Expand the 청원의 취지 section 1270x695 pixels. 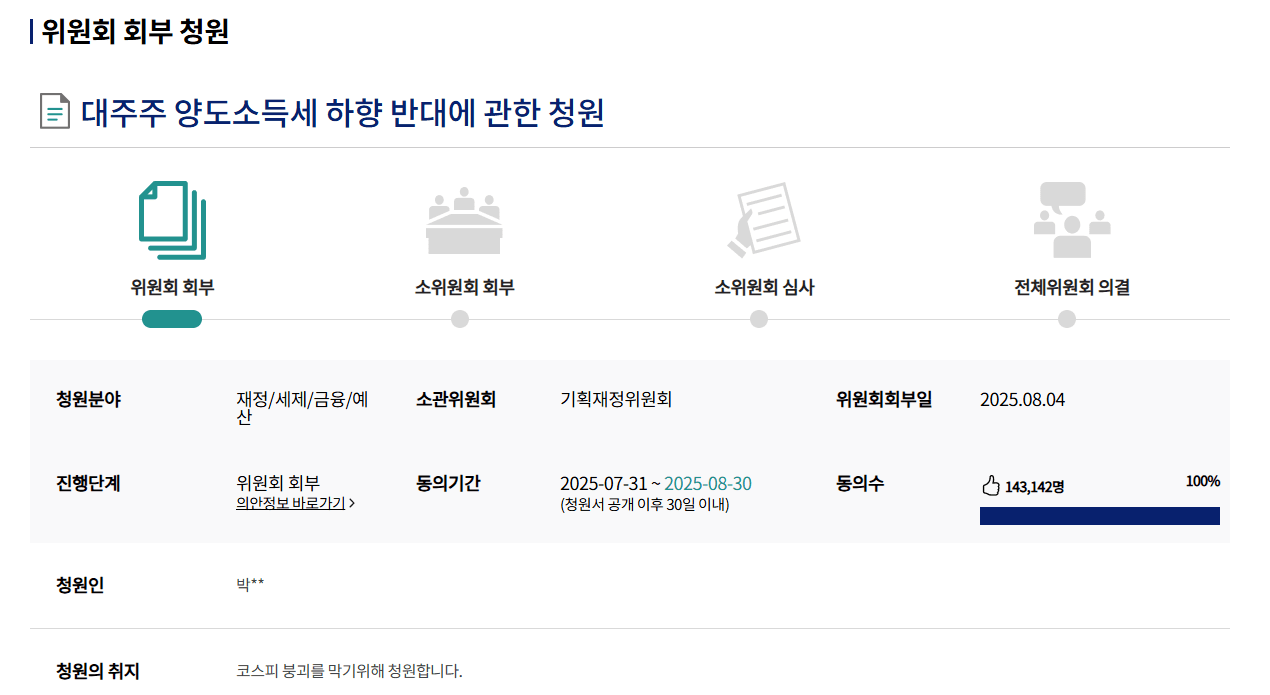(97, 672)
